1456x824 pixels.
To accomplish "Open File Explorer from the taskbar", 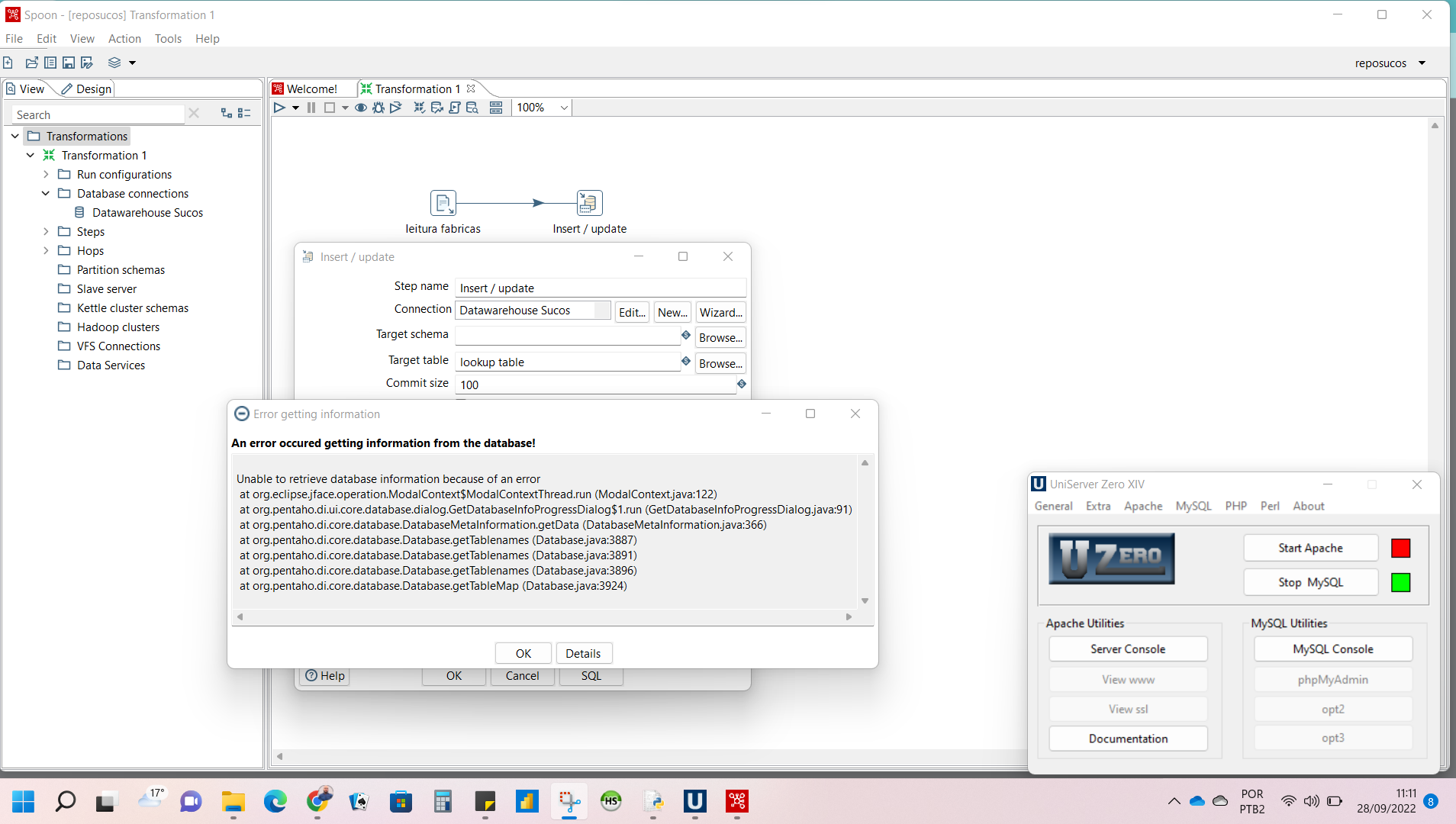I will [x=233, y=800].
